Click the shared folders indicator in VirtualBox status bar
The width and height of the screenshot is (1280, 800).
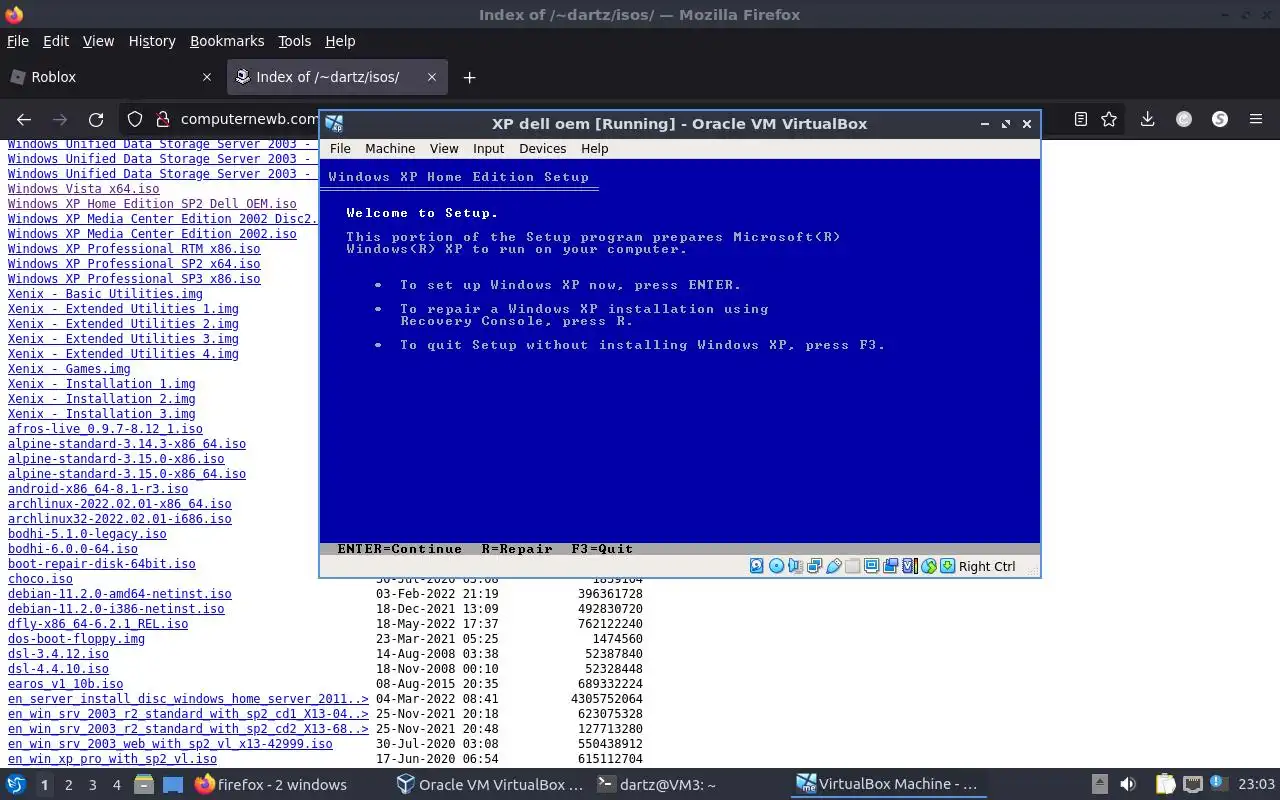tap(852, 566)
